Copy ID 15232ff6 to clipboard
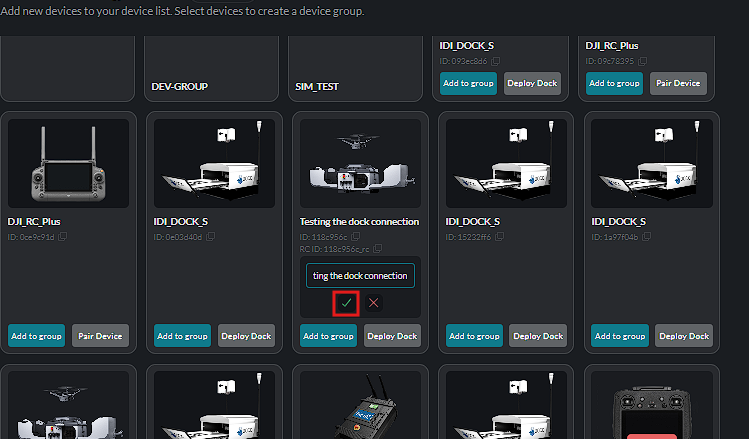 [x=499, y=236]
